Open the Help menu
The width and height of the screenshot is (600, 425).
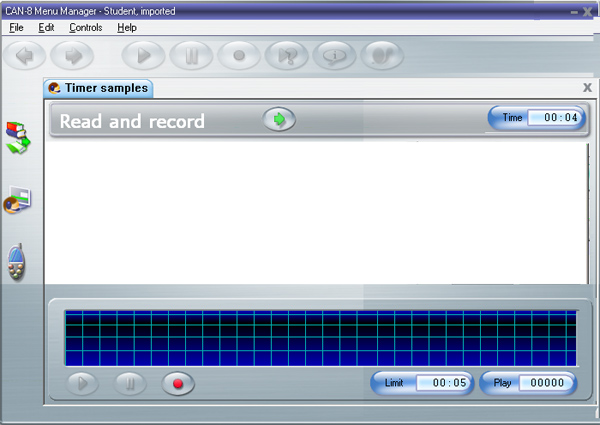click(127, 28)
